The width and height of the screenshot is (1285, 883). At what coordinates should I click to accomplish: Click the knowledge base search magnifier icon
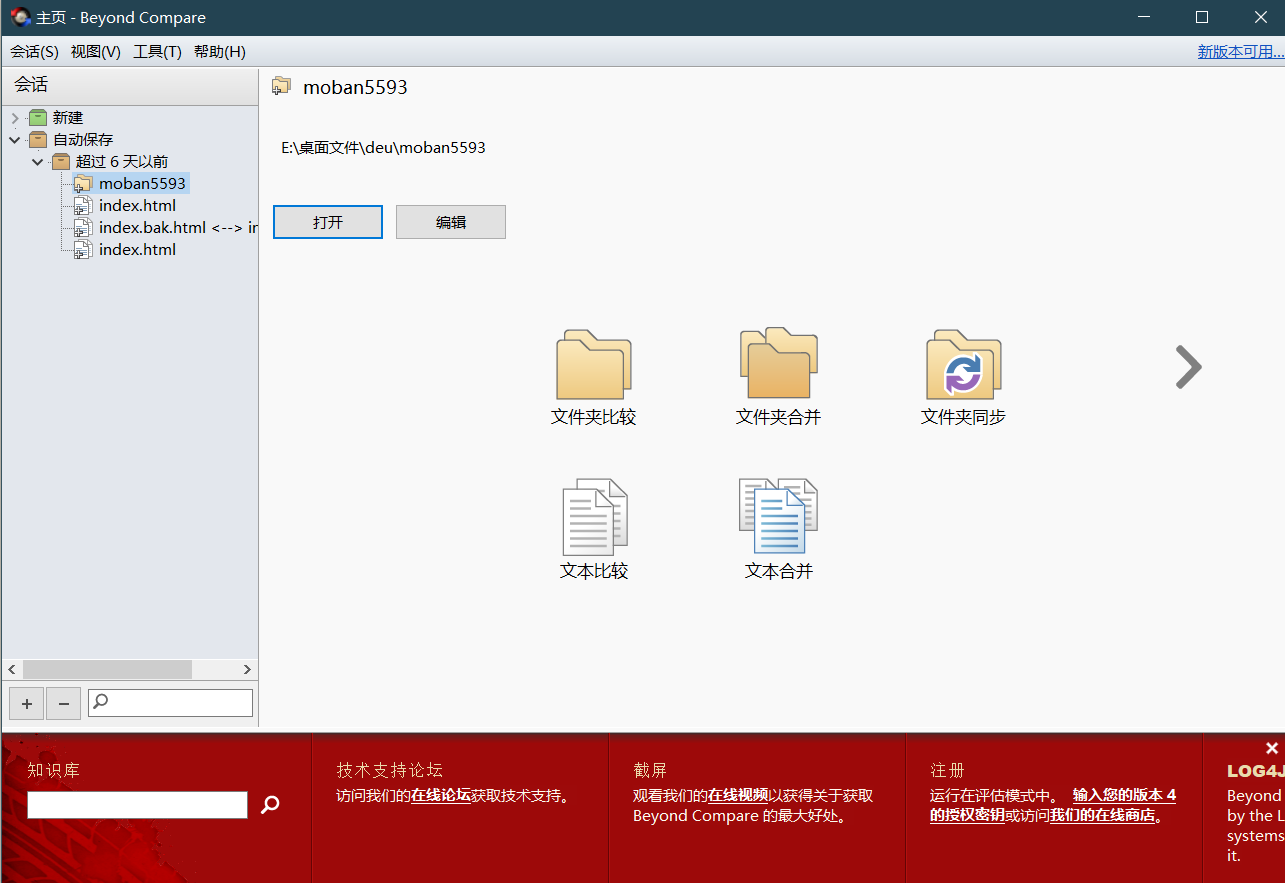(x=270, y=804)
